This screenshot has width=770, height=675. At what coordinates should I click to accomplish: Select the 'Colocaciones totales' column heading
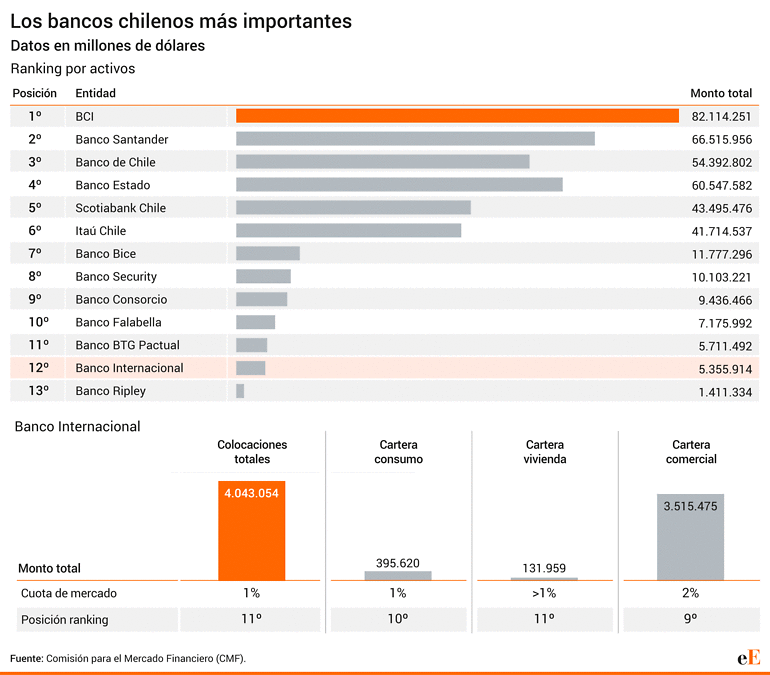click(252, 452)
